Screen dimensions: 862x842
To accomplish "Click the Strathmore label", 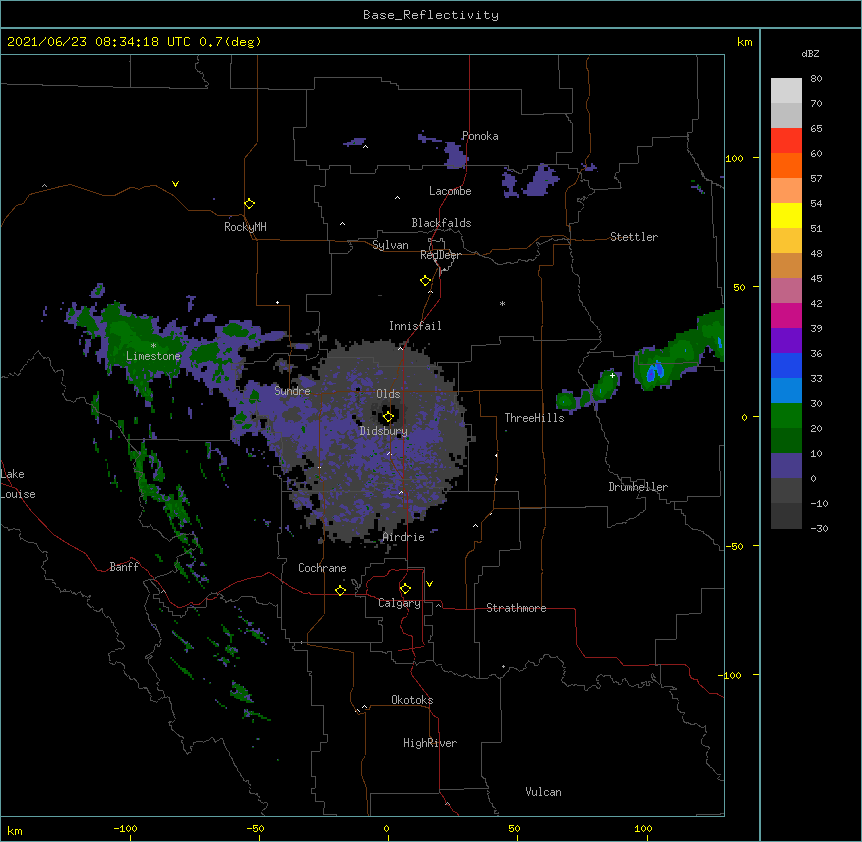I will [516, 608].
